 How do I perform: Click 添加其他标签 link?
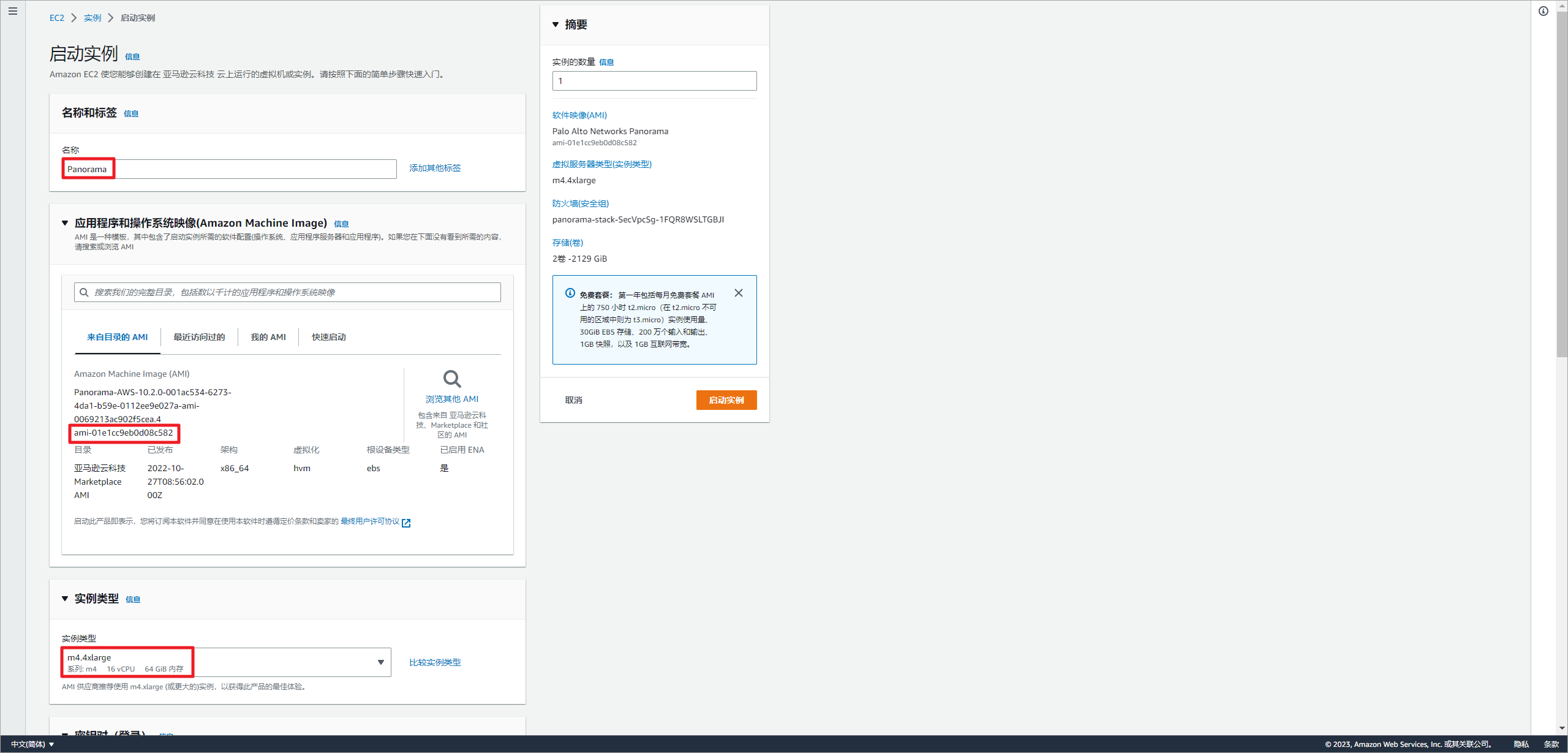pyautogui.click(x=435, y=168)
